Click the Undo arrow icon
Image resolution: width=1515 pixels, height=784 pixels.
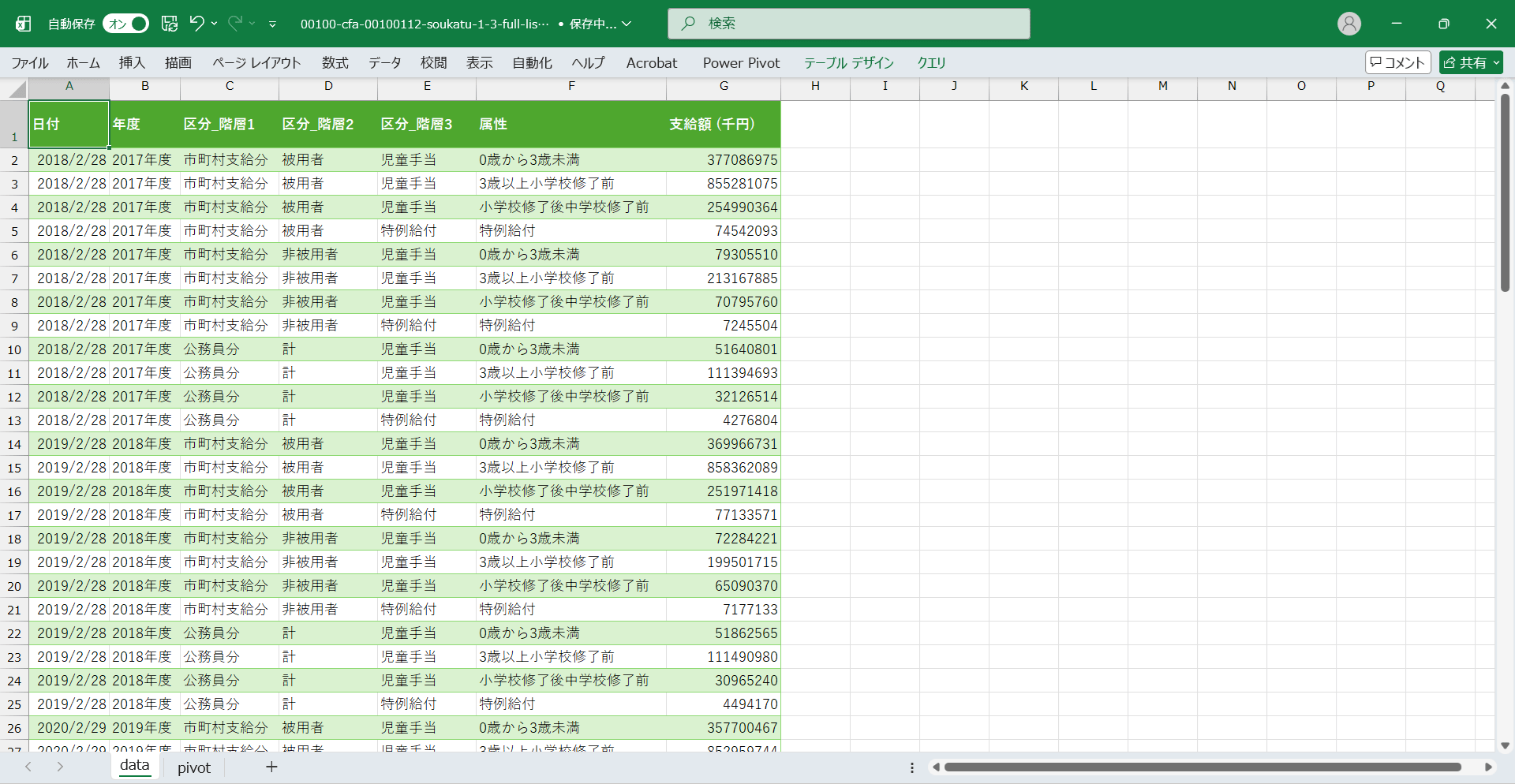click(196, 24)
